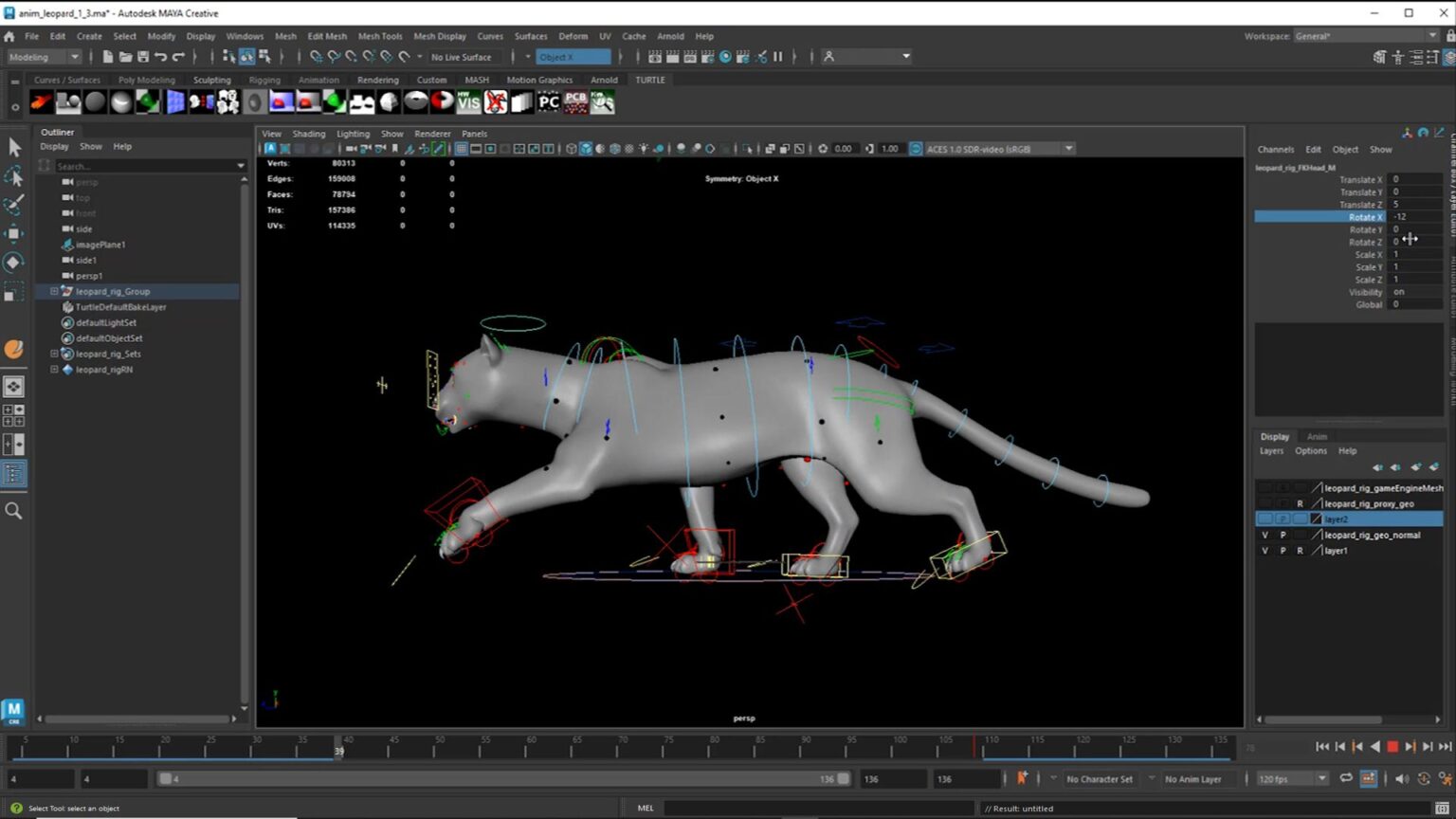The width and height of the screenshot is (1456, 819).
Task: Click the No Character Set button
Action: [x=1098, y=778]
